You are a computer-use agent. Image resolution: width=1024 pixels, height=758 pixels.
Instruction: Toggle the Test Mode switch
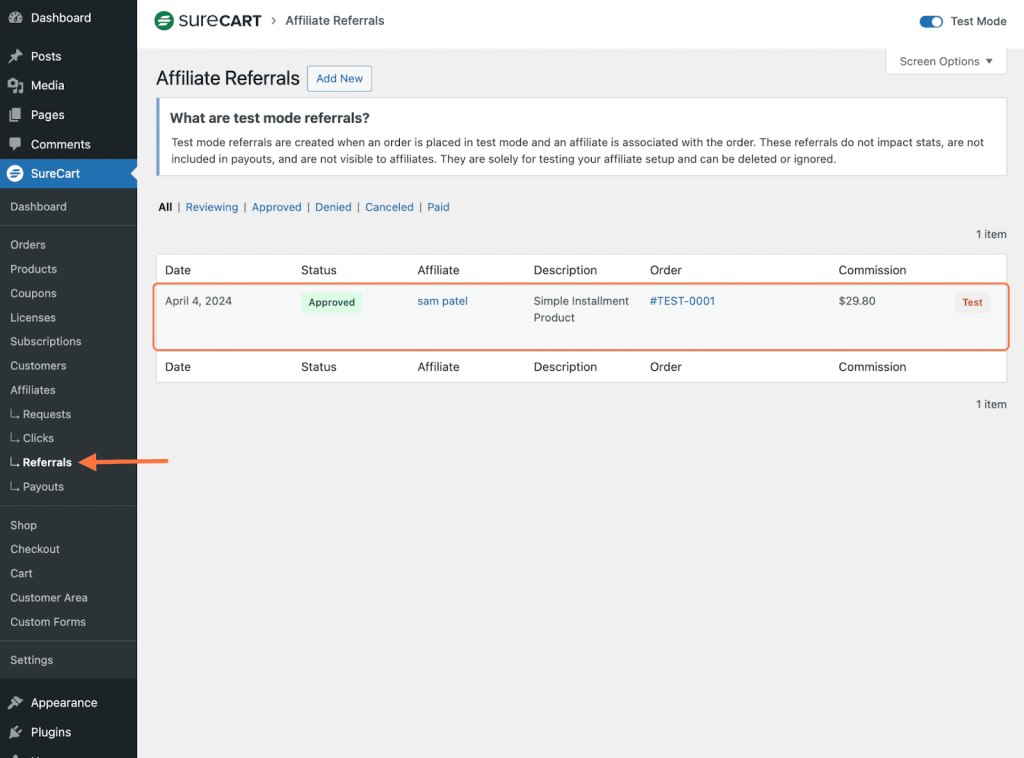click(931, 21)
